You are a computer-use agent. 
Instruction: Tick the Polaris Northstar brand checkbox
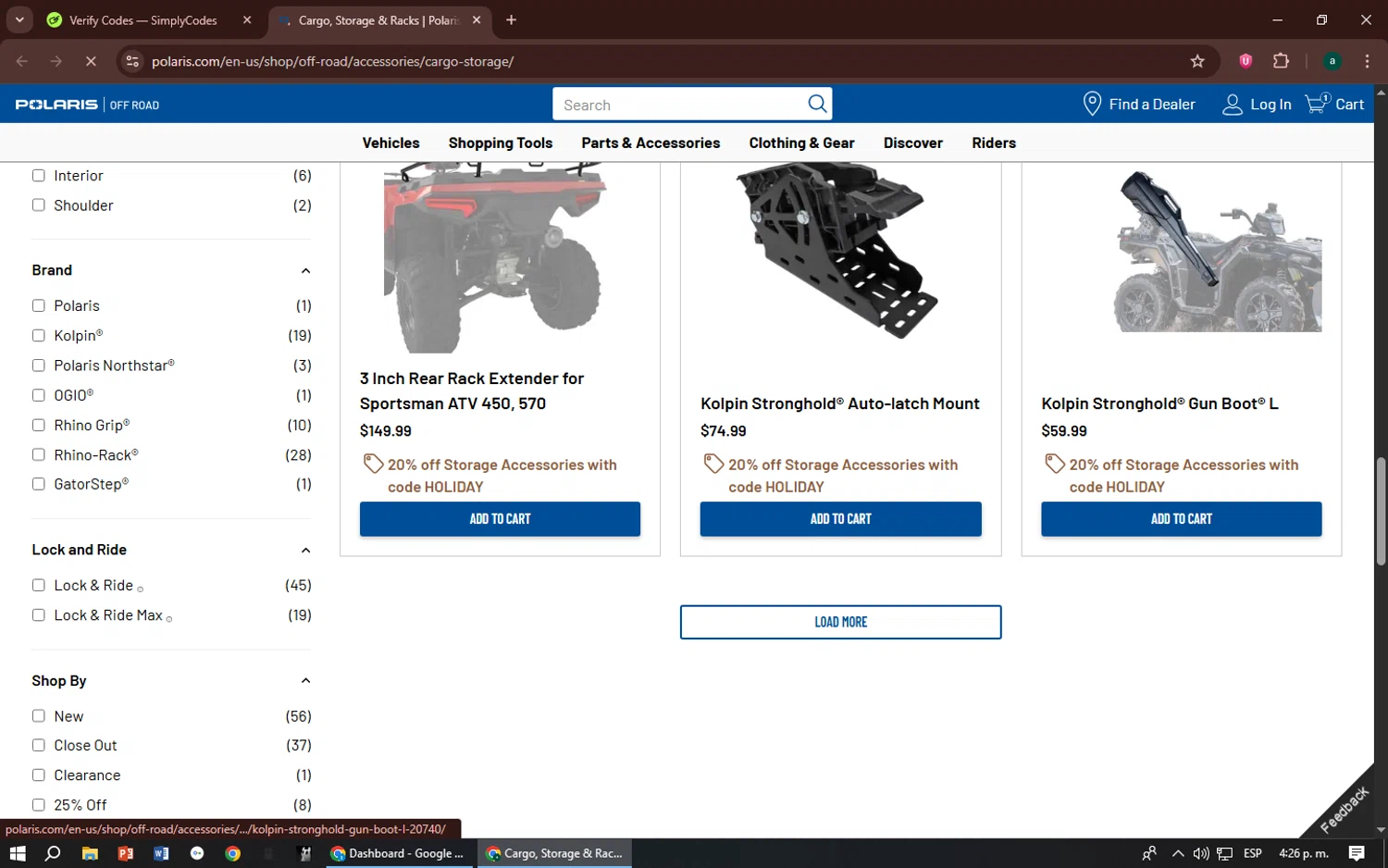[38, 365]
